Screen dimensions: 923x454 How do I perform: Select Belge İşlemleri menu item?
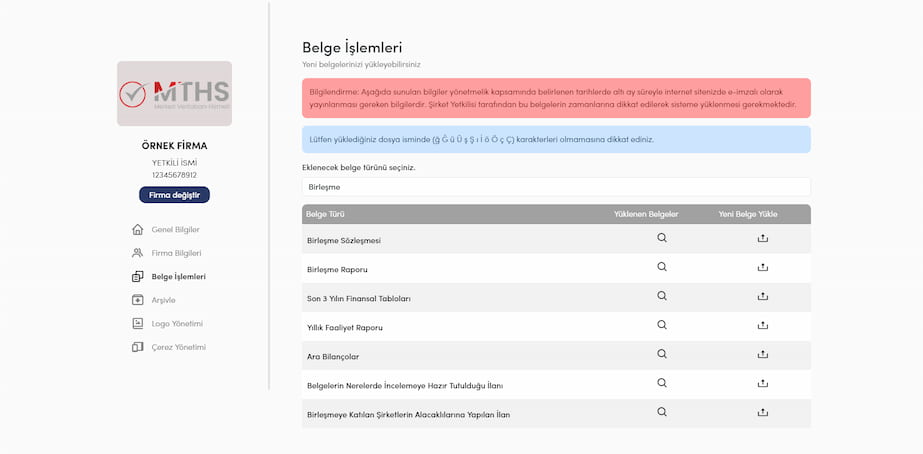[178, 276]
